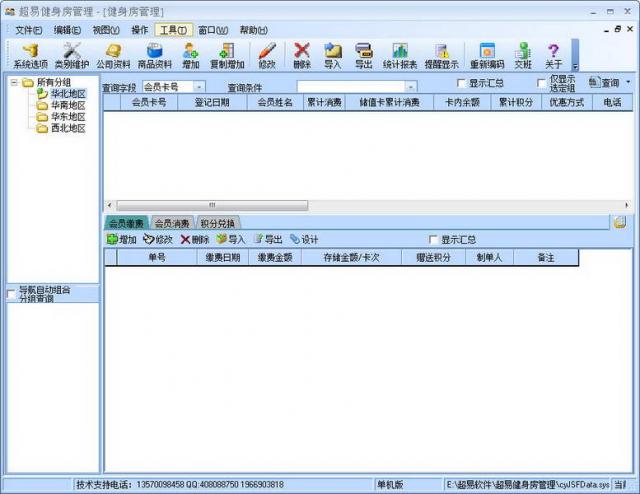Viewport: 640px width, 494px height.
Task: Open the 视图 menu
Action: 106,30
